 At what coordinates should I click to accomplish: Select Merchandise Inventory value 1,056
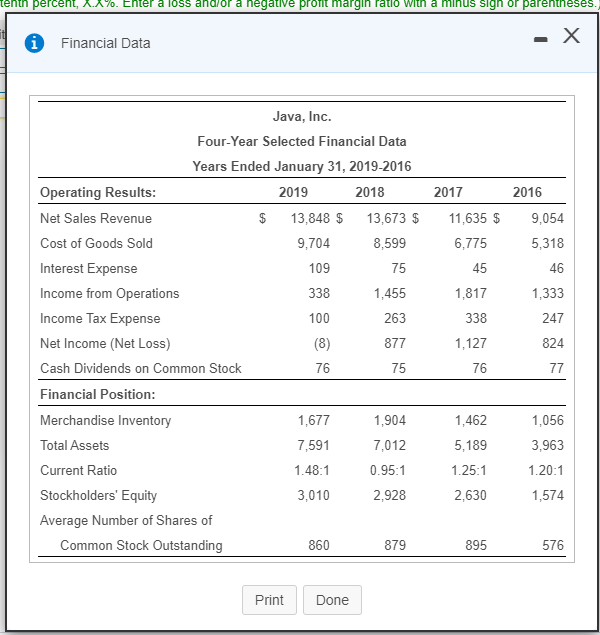coord(547,420)
